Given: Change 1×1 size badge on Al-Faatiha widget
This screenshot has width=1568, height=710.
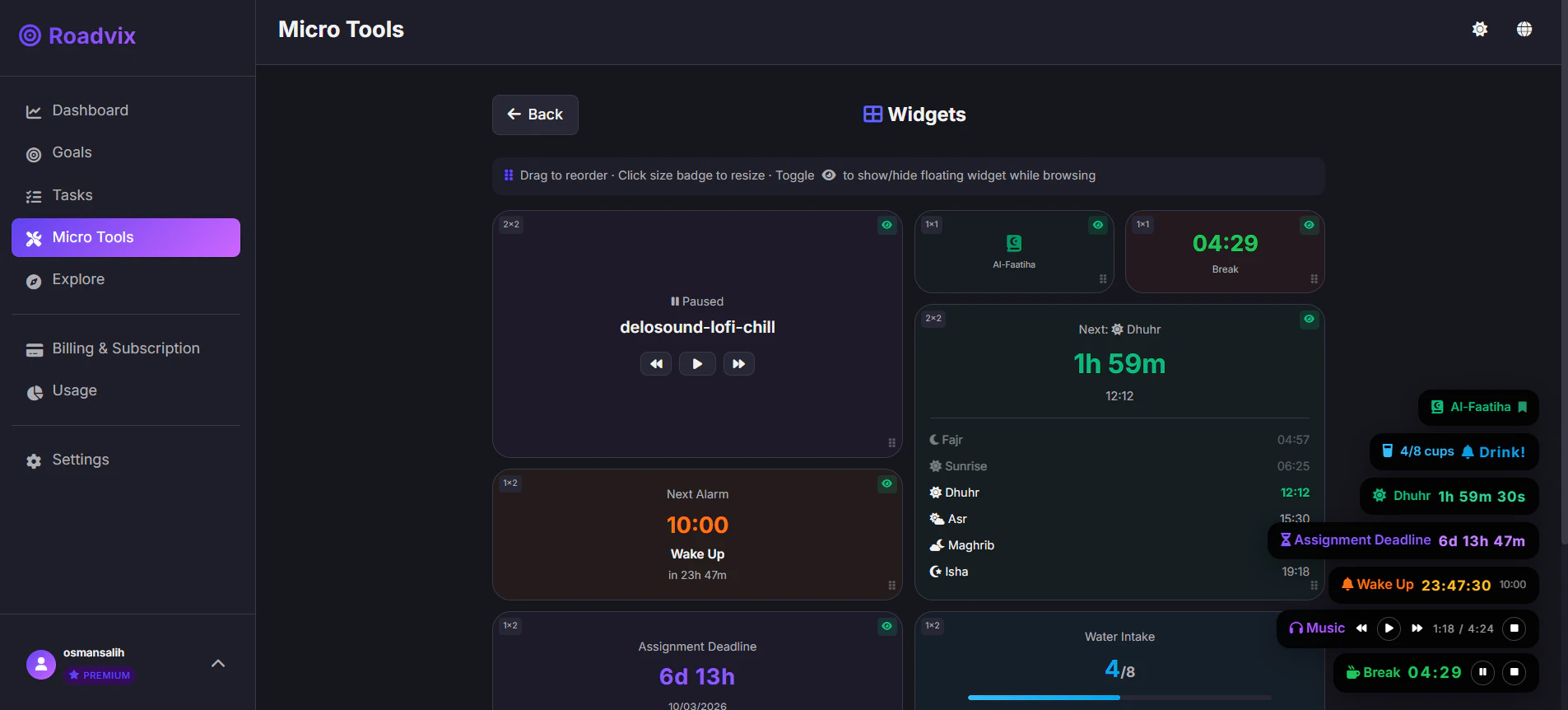Looking at the screenshot, I should (x=932, y=224).
